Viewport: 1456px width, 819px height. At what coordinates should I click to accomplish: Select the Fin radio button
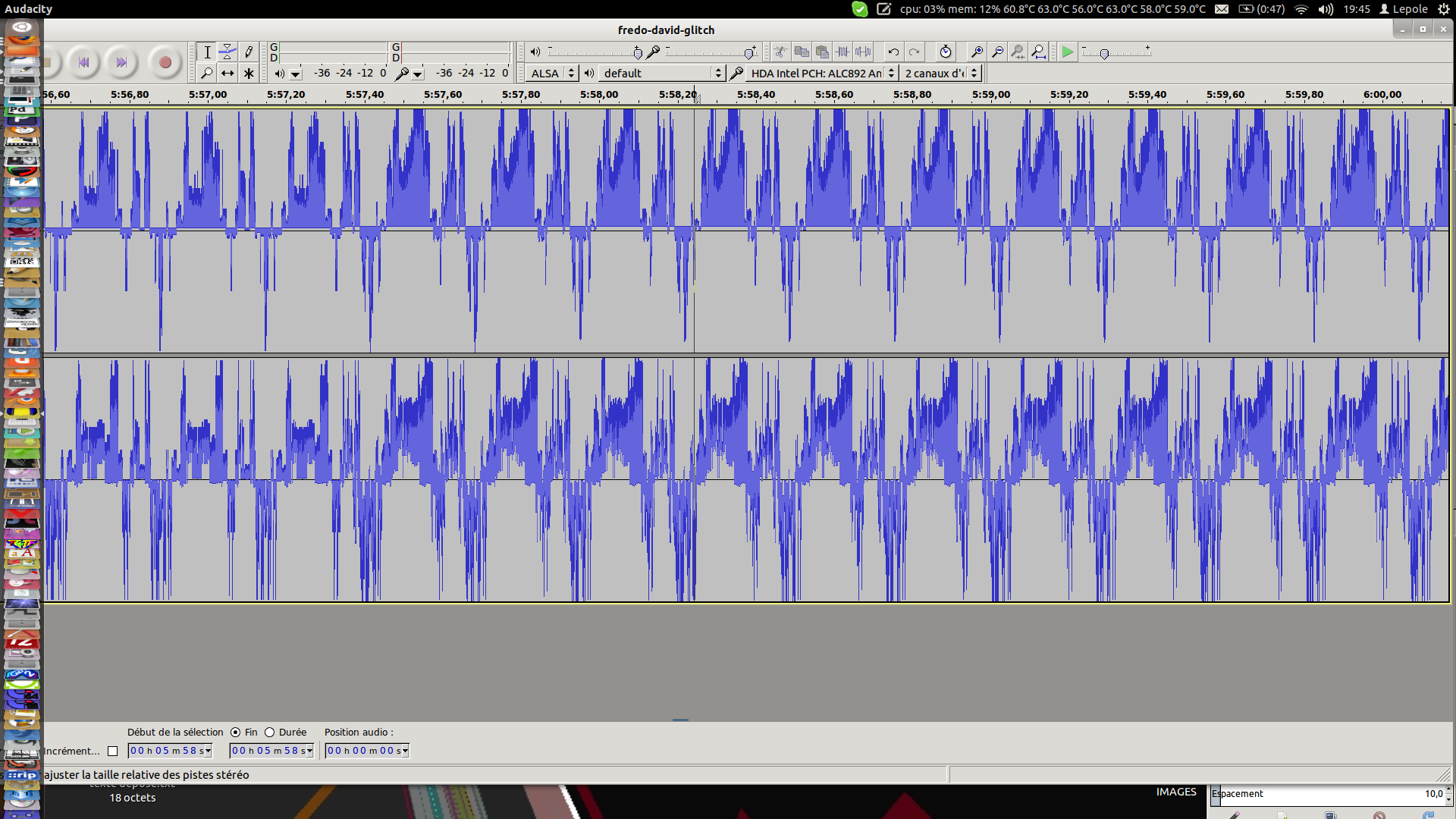[x=236, y=733]
